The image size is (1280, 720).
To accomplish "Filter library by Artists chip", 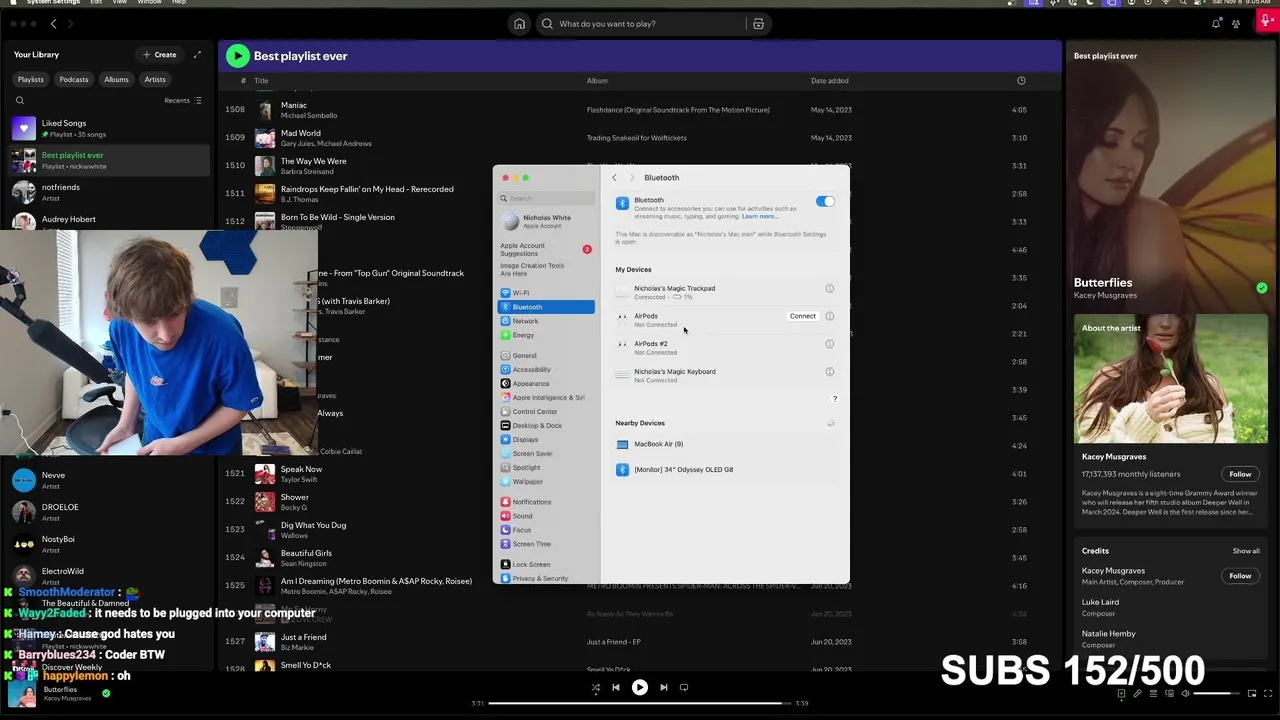I will click(155, 79).
